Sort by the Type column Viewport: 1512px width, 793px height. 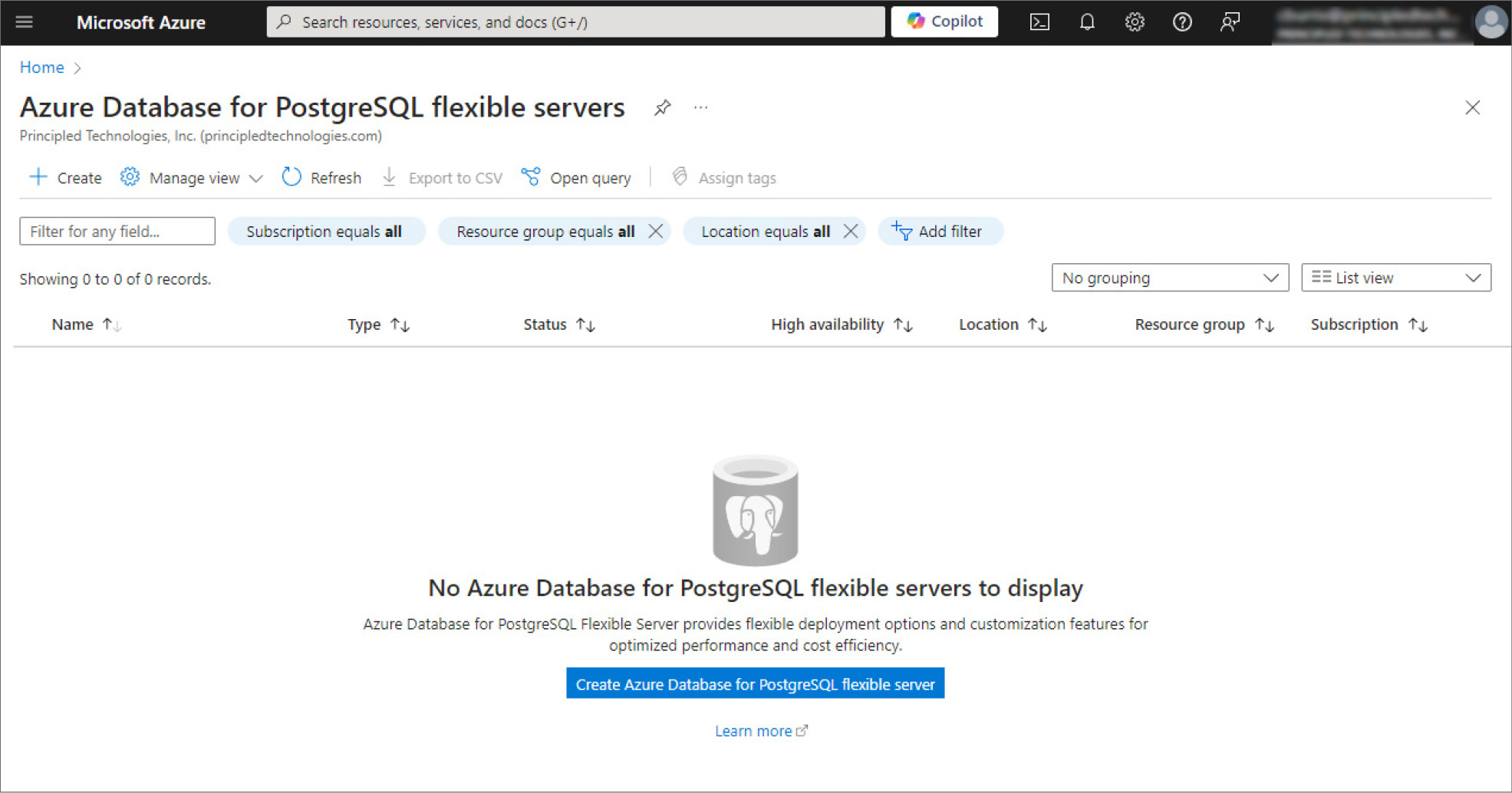coord(378,324)
